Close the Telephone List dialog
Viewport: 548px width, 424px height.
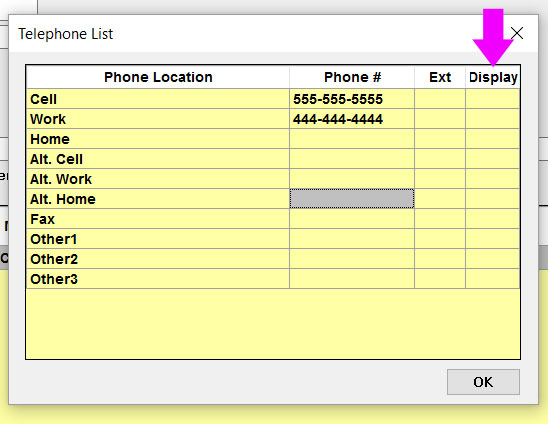pos(517,34)
